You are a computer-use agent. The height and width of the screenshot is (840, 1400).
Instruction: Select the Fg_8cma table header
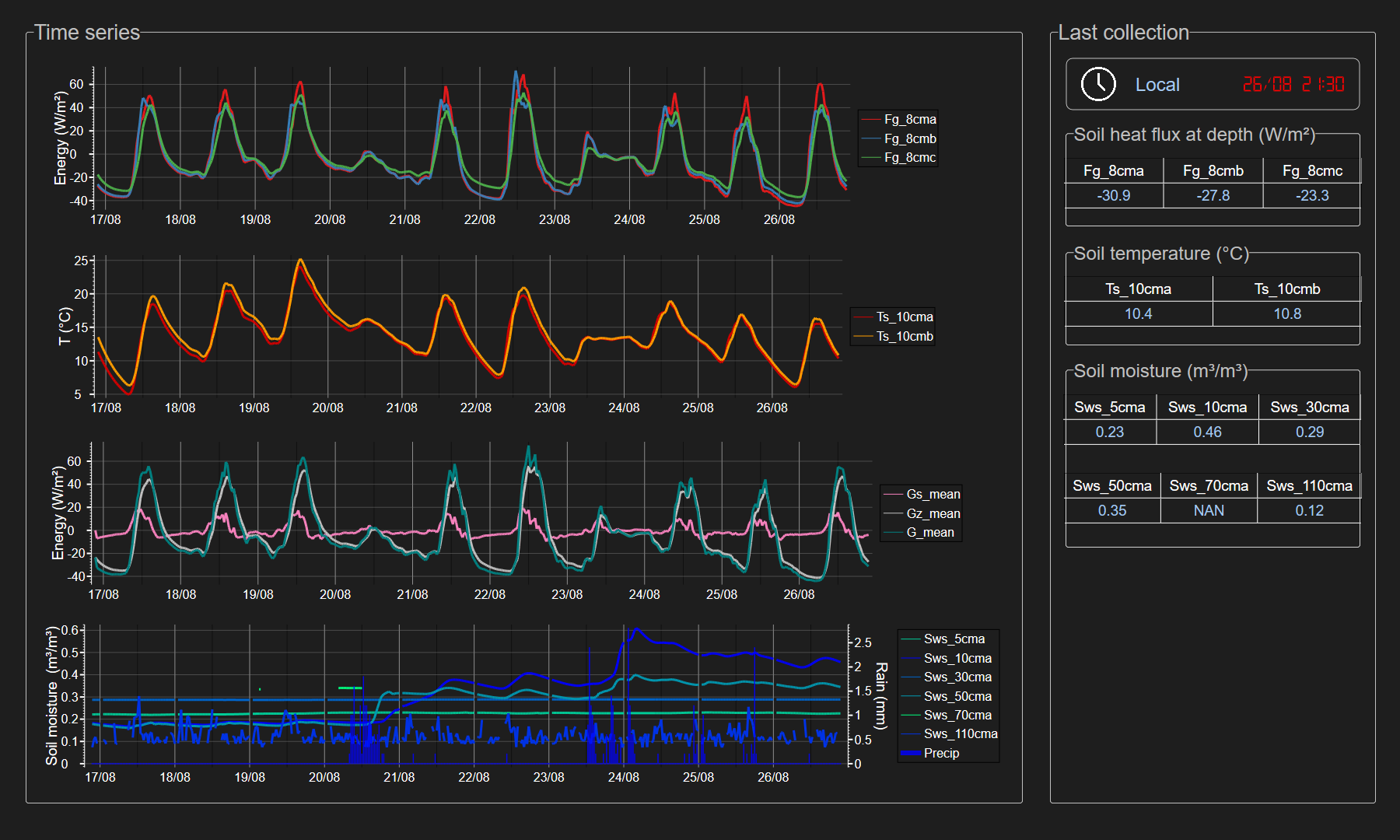[x=1113, y=171]
